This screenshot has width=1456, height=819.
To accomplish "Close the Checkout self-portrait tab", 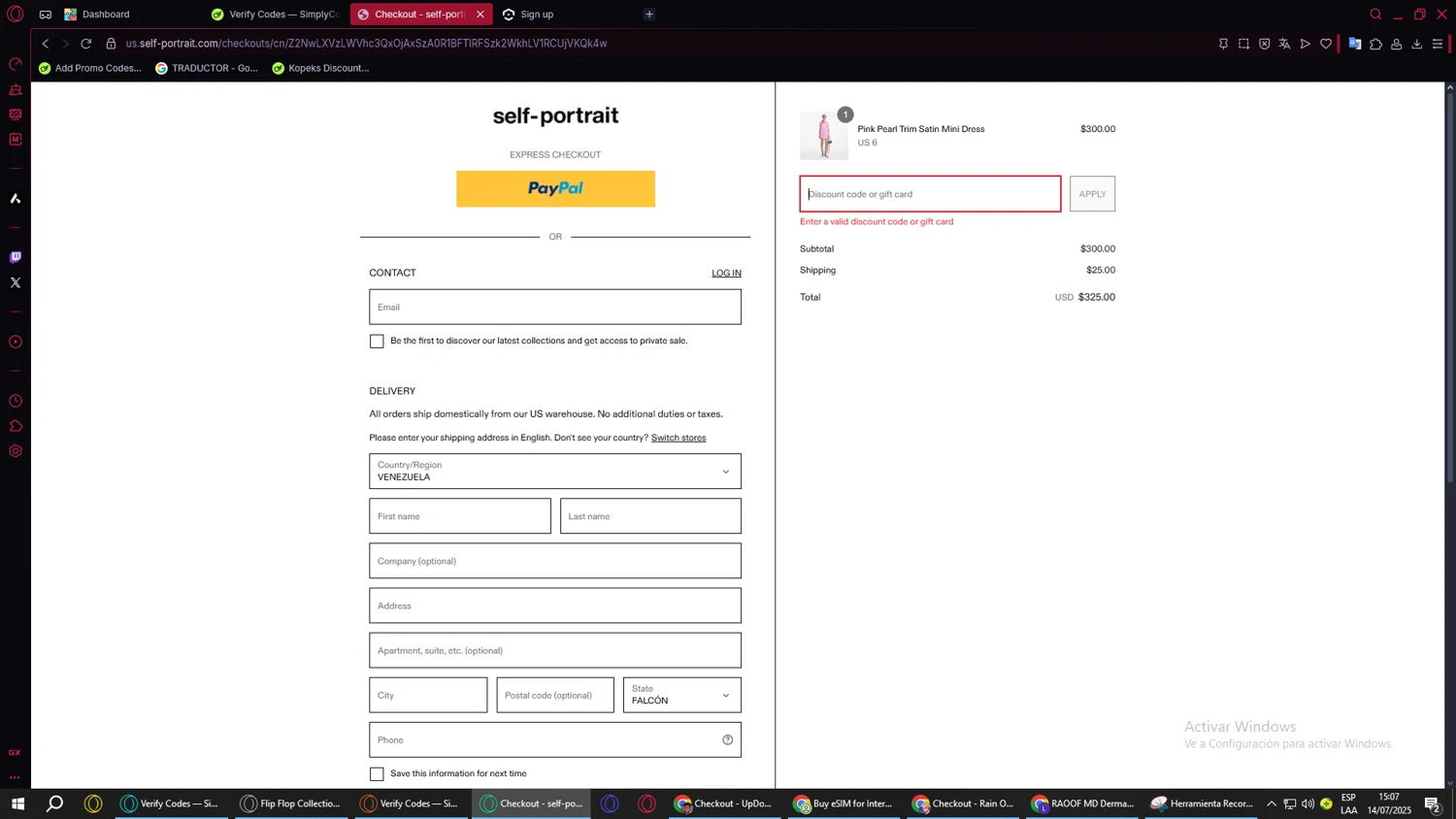I will [x=480, y=14].
